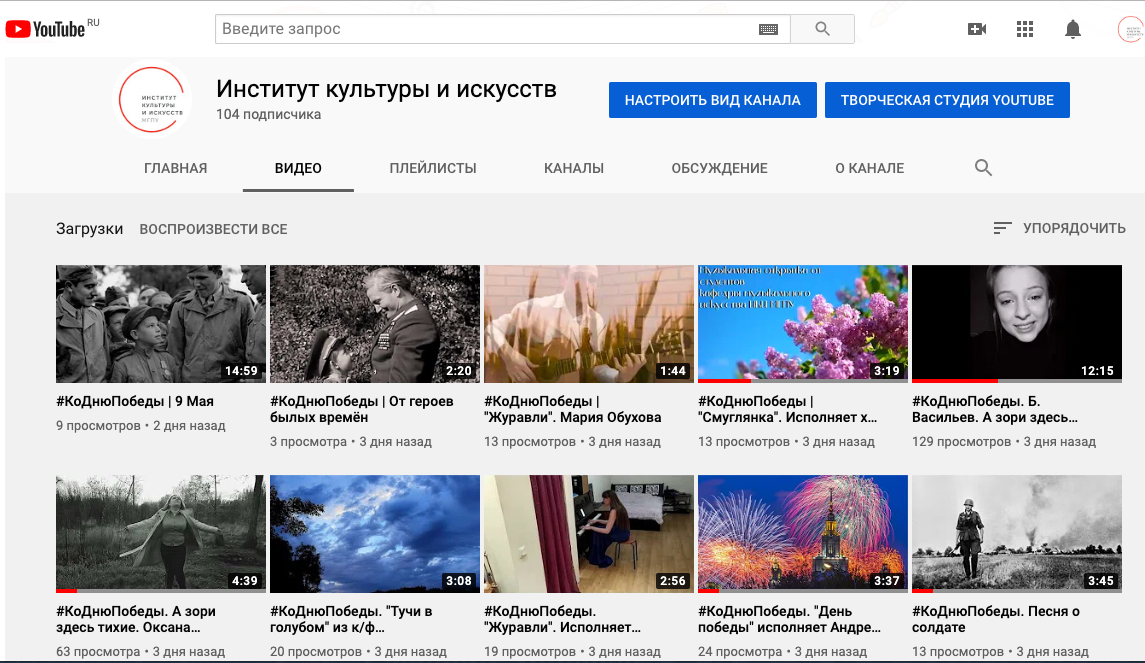Open notifications via the bell icon
Screen dimensions: 1145x663
click(x=1073, y=29)
